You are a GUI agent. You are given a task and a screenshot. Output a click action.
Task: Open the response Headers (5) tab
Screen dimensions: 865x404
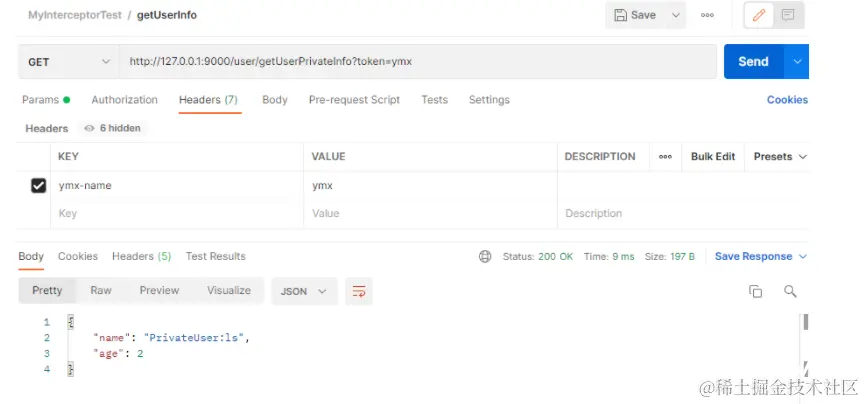click(x=141, y=256)
